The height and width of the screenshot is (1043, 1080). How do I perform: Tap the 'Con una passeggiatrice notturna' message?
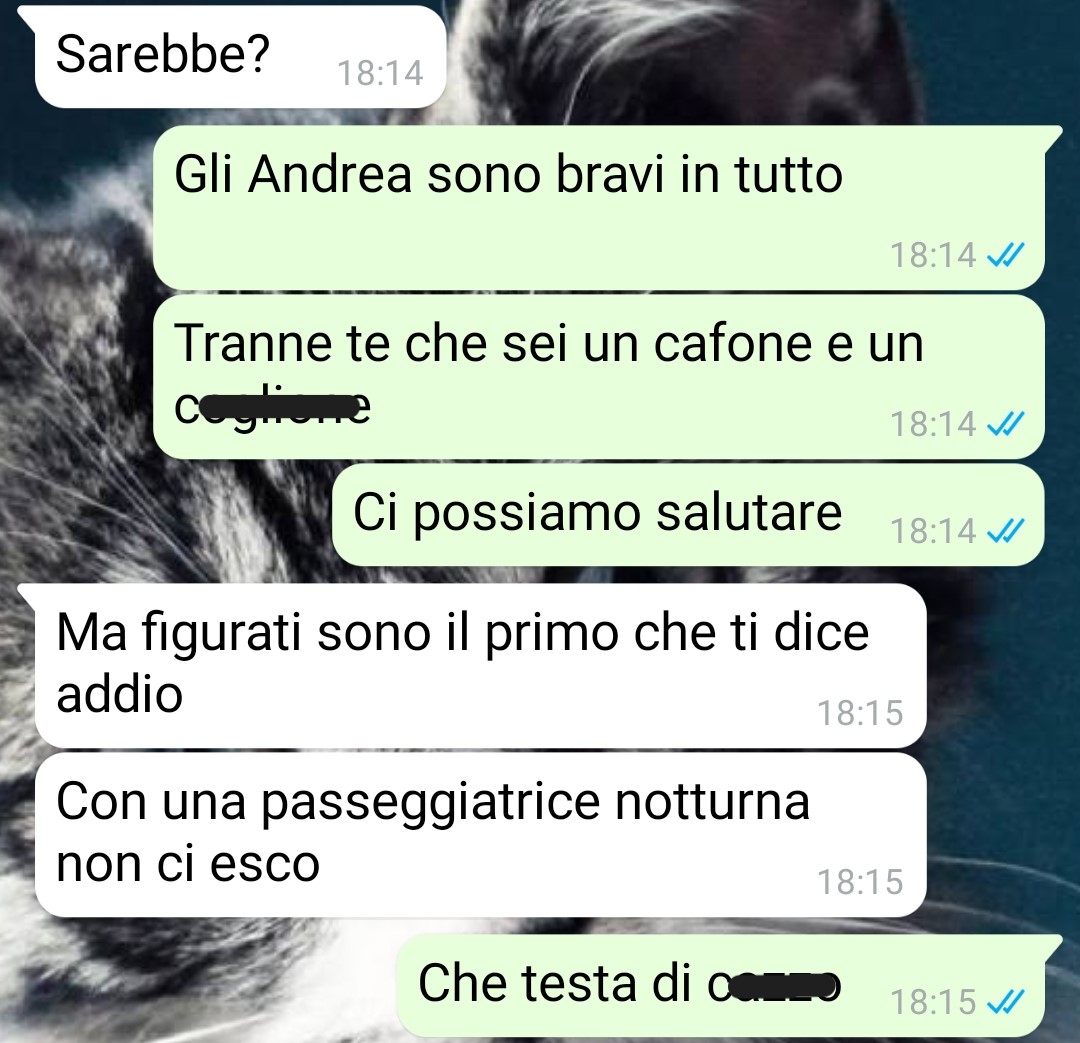pos(479,834)
